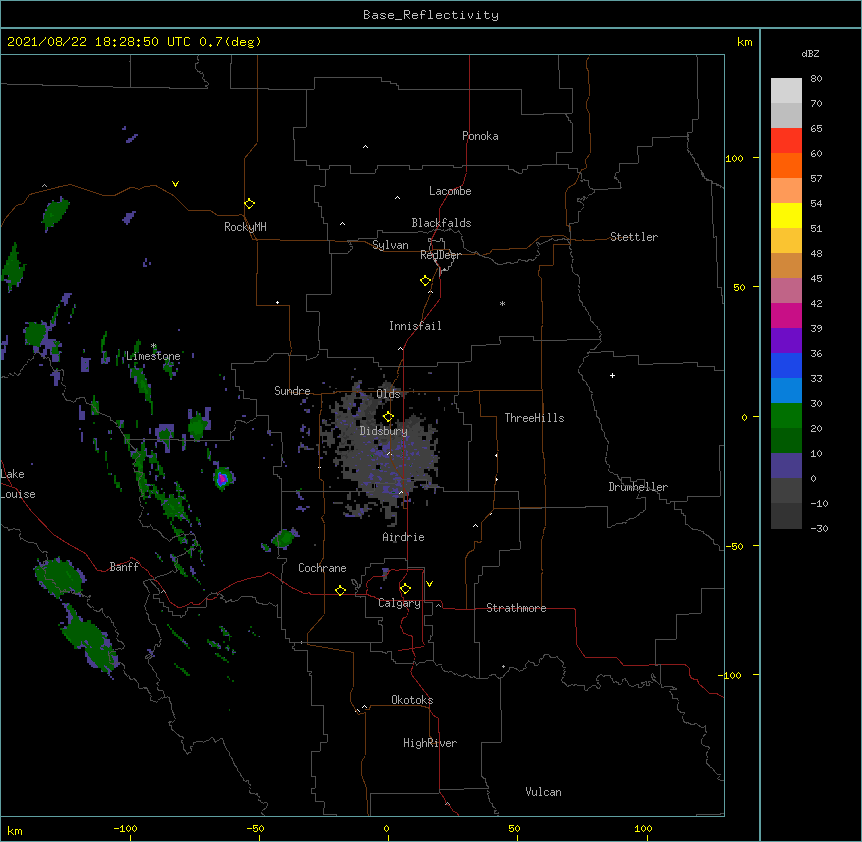Viewport: 862px width, 842px height.
Task: Click the legend value 65
Action: tap(816, 129)
